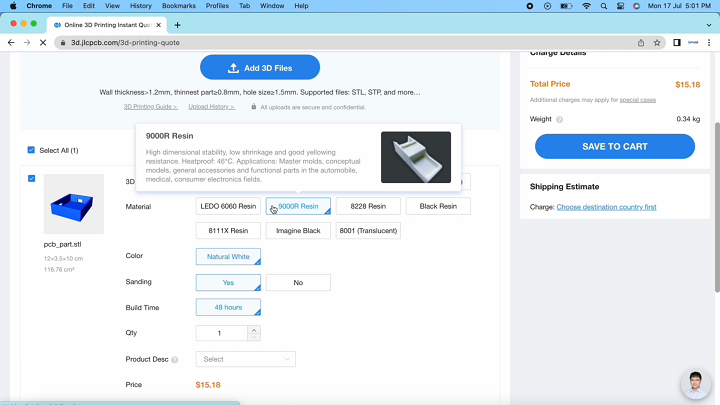Open the battery status menu
720x405 pixels.
(567, 6)
